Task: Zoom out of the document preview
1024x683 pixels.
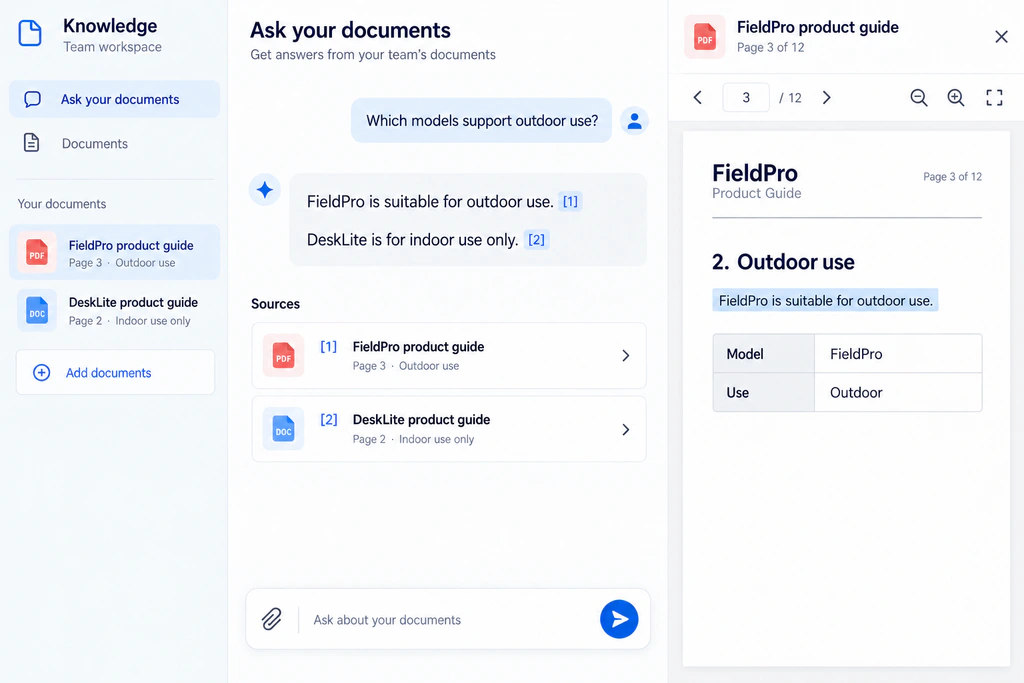Action: tap(919, 98)
